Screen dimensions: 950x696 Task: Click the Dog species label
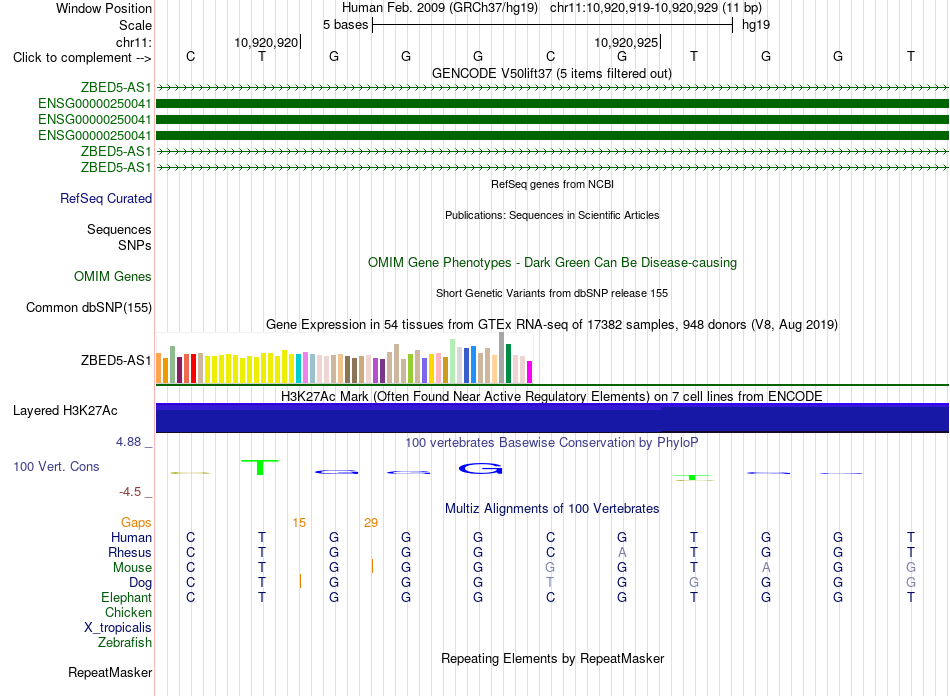tap(141, 583)
